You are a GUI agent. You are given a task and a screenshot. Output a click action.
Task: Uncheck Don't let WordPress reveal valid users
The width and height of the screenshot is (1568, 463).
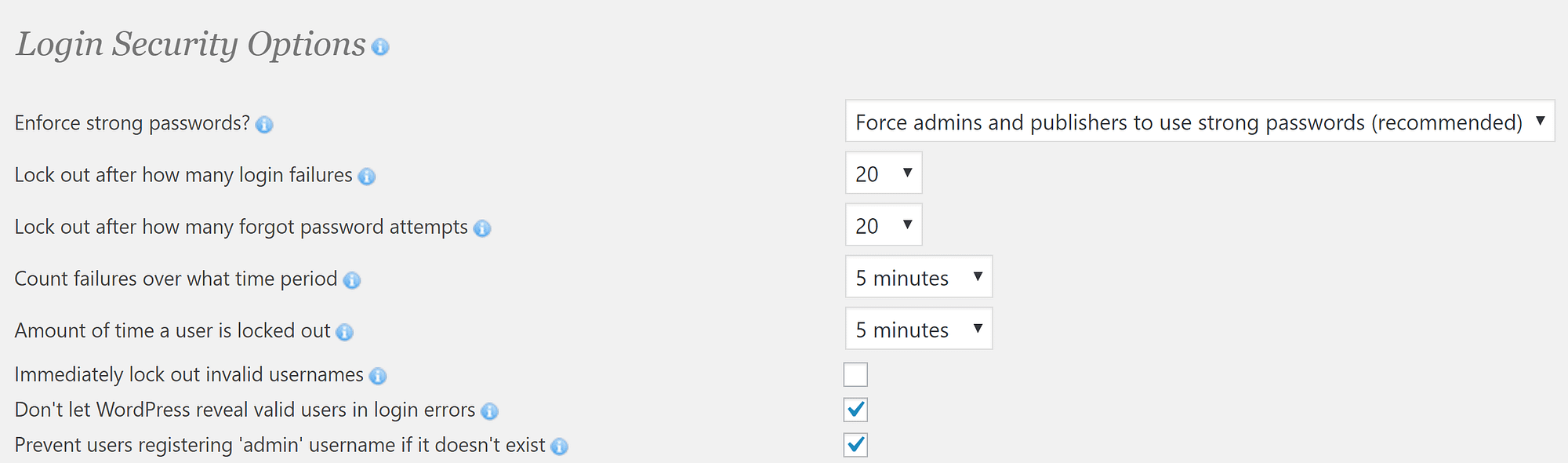pos(855,410)
